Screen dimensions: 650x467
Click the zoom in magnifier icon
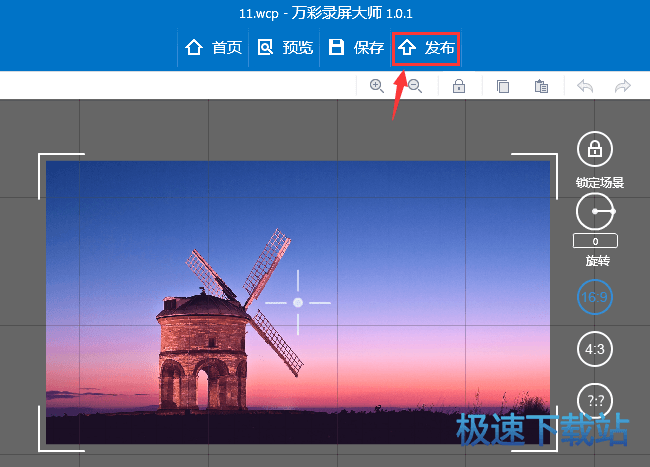click(x=377, y=86)
